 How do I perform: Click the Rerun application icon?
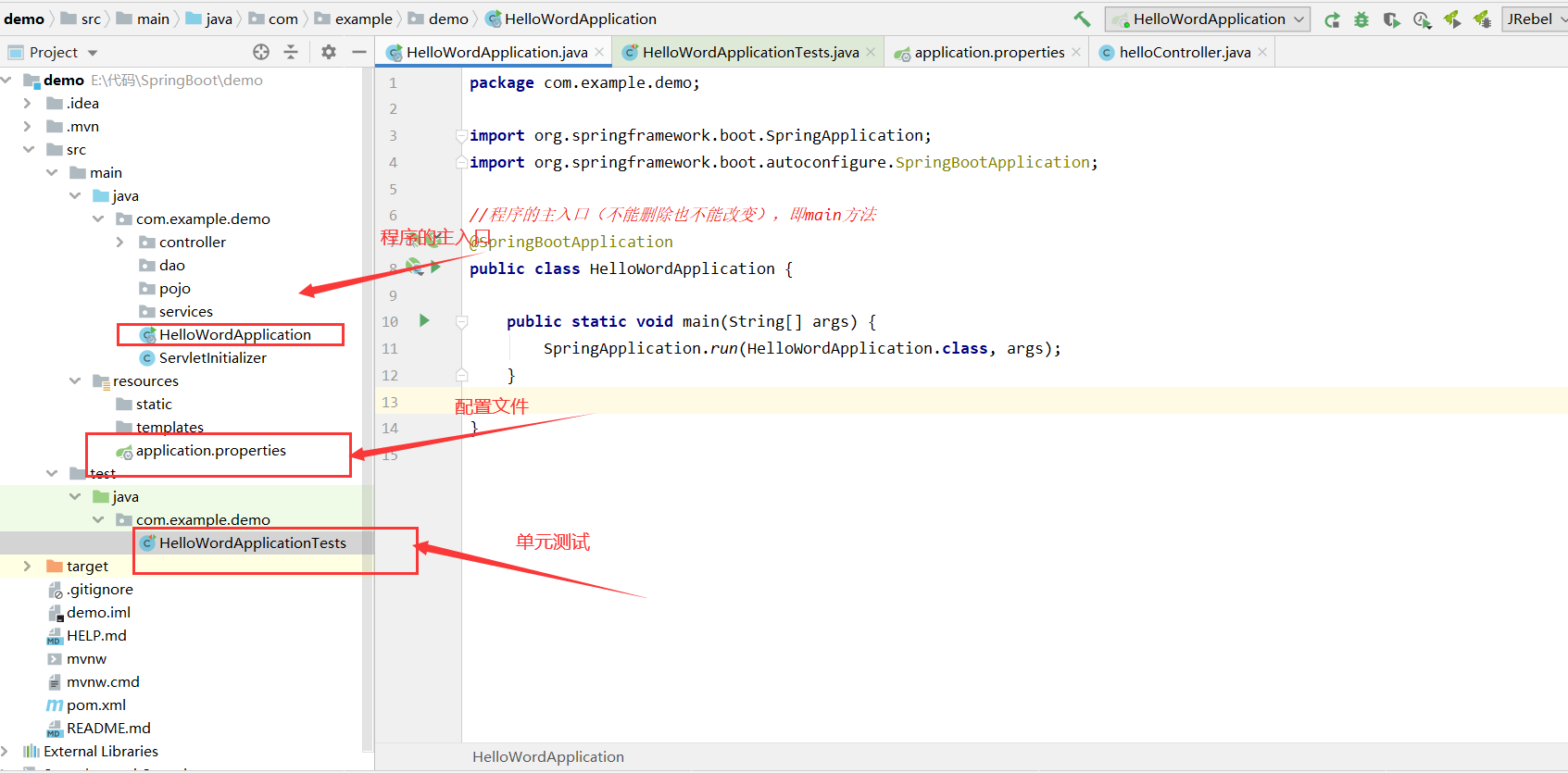click(x=1332, y=19)
